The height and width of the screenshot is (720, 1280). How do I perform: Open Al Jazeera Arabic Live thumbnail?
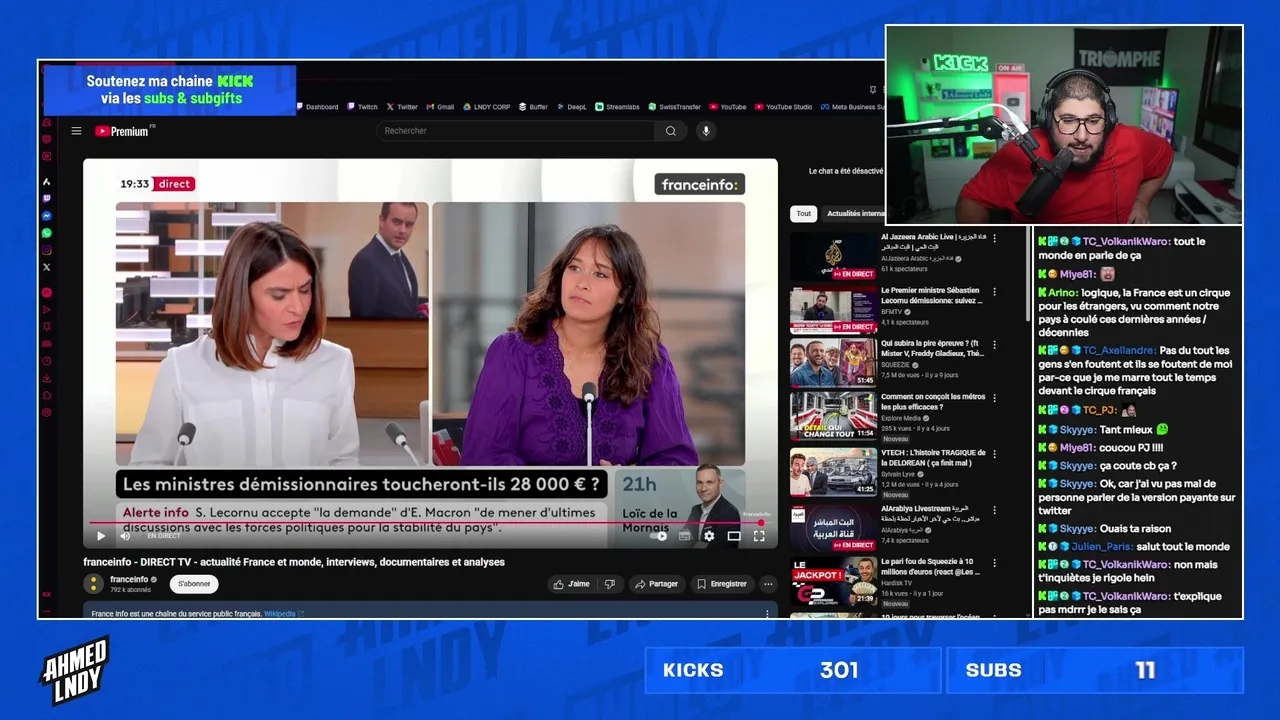point(834,256)
